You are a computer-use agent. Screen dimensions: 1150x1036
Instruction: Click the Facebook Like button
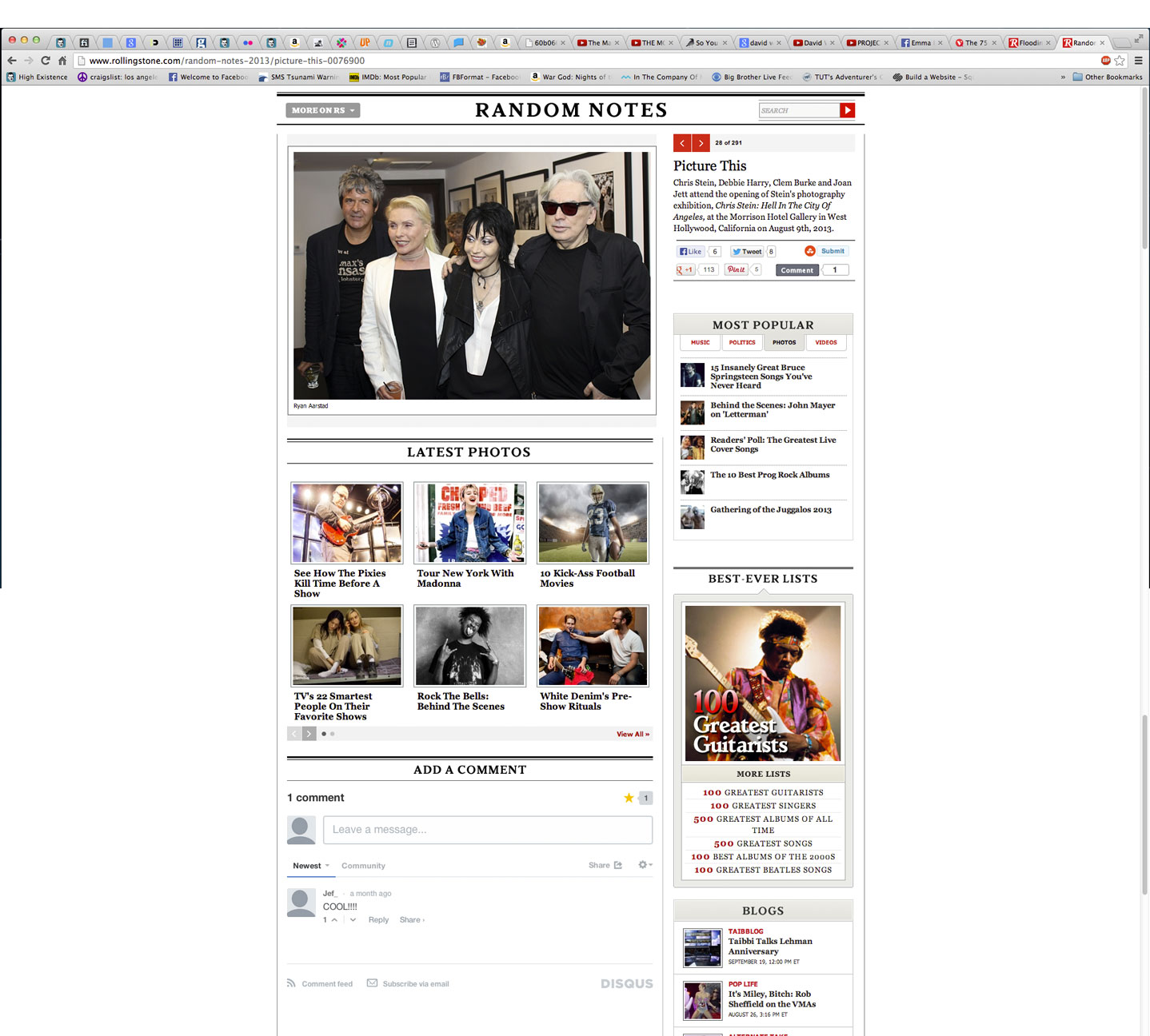click(x=690, y=252)
